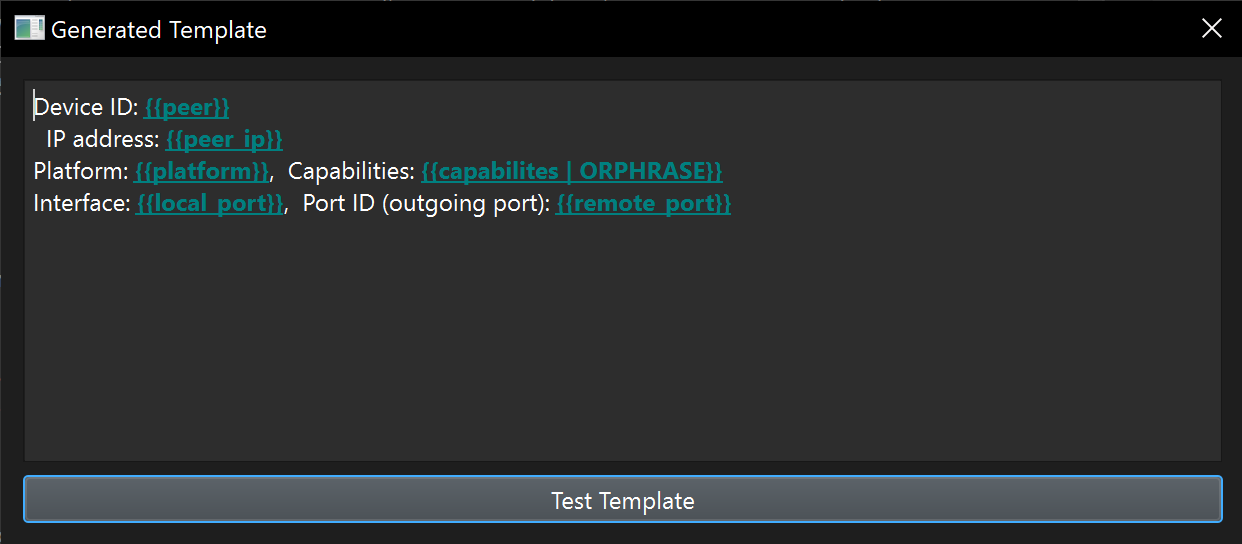Click the {{capabilites | ORPHRASE}} variable
The height and width of the screenshot is (544, 1242).
click(x=572, y=171)
